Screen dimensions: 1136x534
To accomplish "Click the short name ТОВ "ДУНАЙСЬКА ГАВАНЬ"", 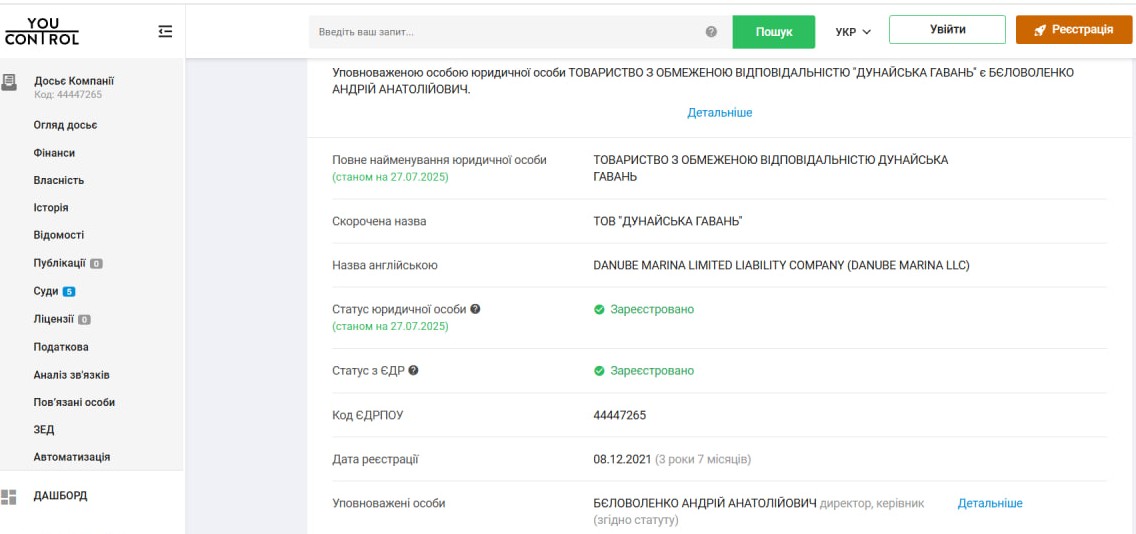I will point(668,221).
